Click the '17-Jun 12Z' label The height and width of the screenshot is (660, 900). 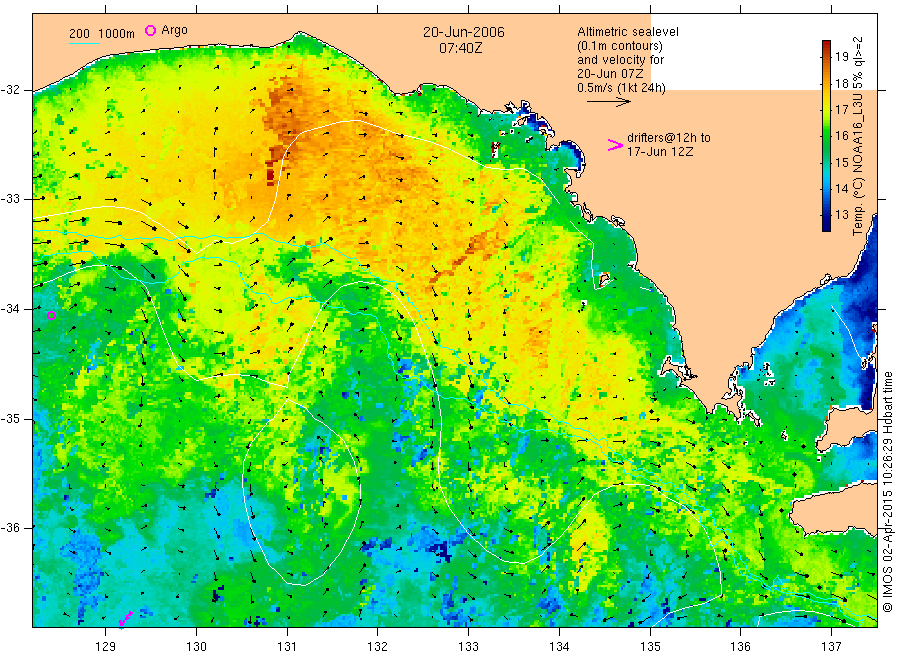660,152
